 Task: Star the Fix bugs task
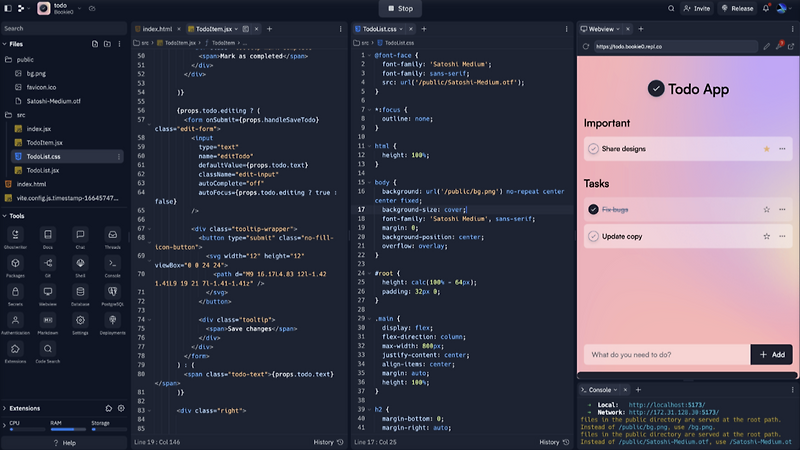tap(766, 209)
